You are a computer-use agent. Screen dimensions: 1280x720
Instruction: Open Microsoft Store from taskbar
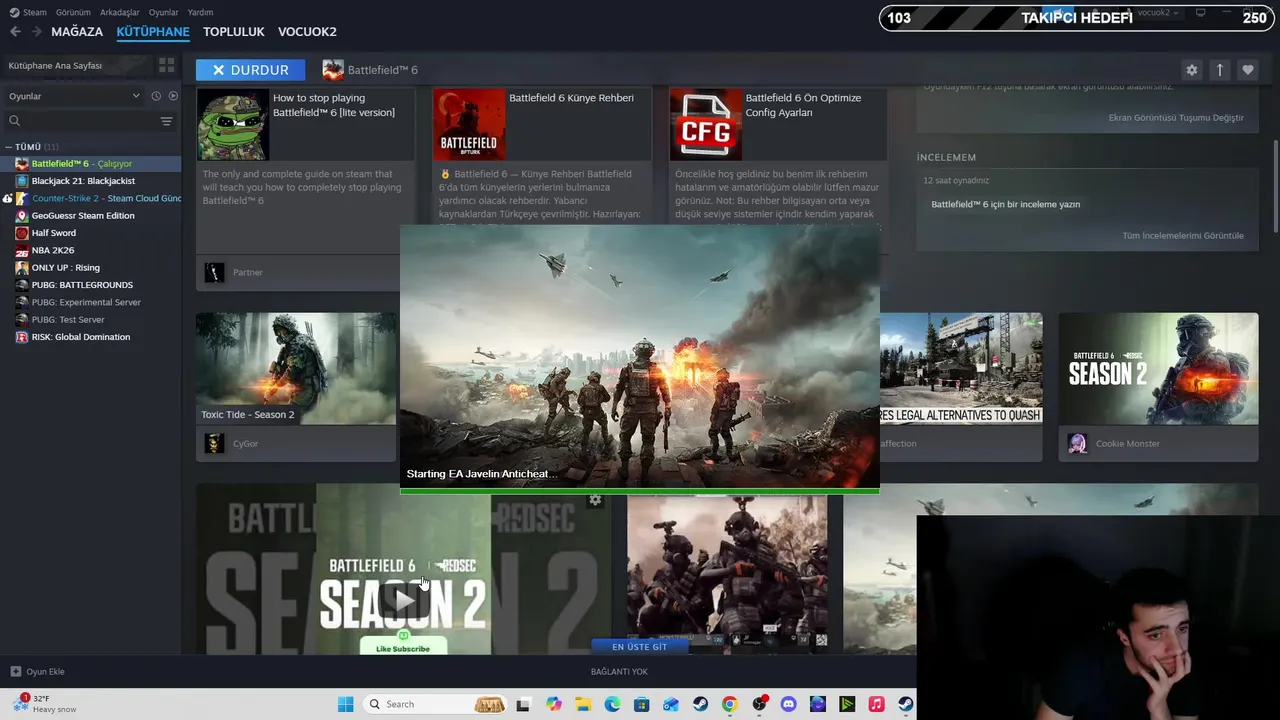(x=642, y=704)
